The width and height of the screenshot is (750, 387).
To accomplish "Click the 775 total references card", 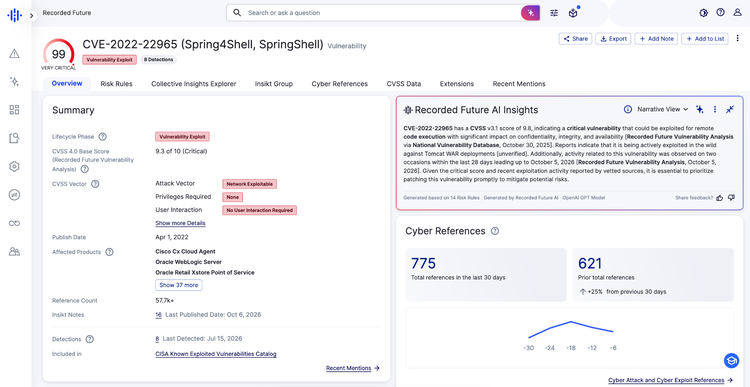I will pos(486,275).
